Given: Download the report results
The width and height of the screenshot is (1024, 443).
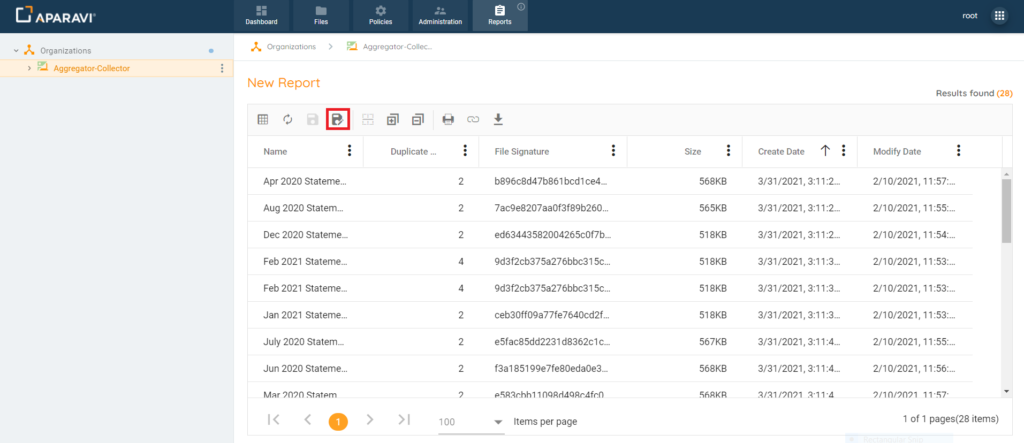Looking at the screenshot, I should point(498,120).
